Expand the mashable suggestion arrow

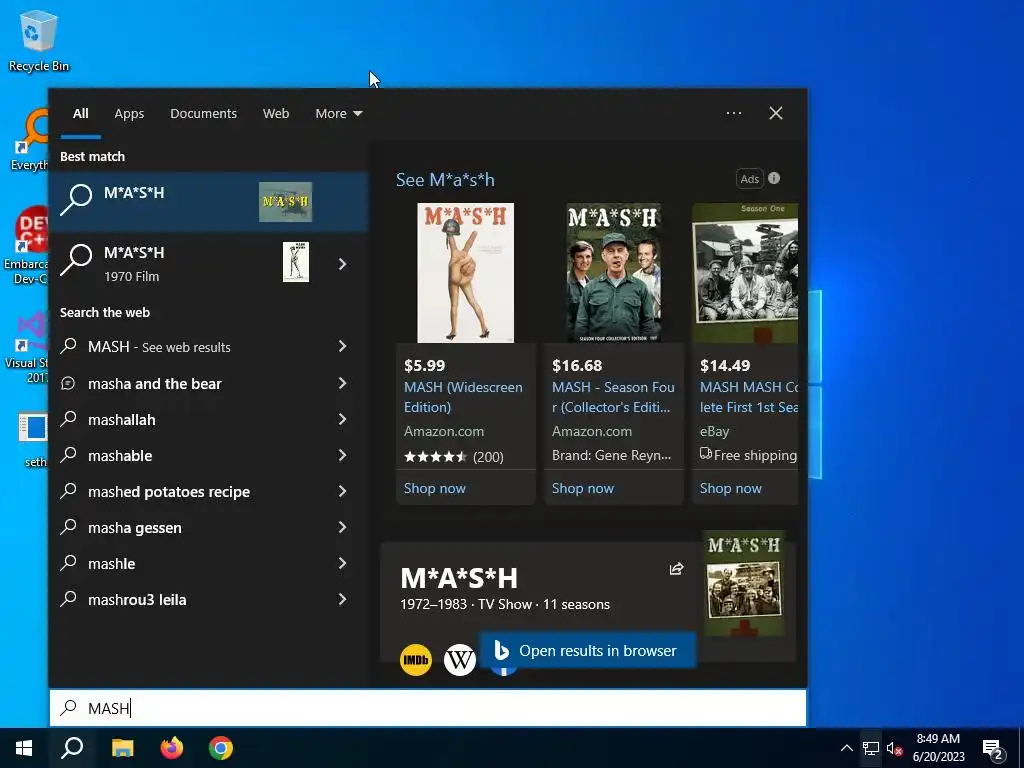[x=342, y=455]
